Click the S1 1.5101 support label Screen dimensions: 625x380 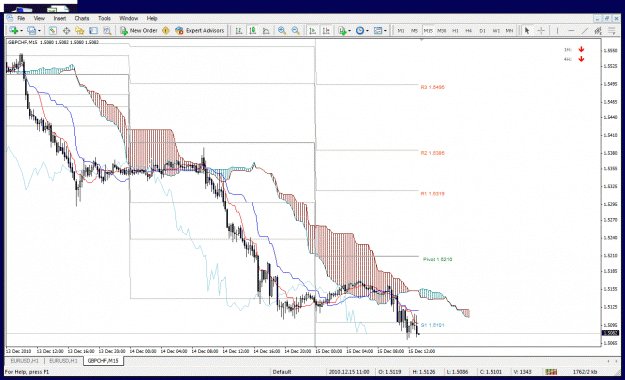click(x=432, y=325)
